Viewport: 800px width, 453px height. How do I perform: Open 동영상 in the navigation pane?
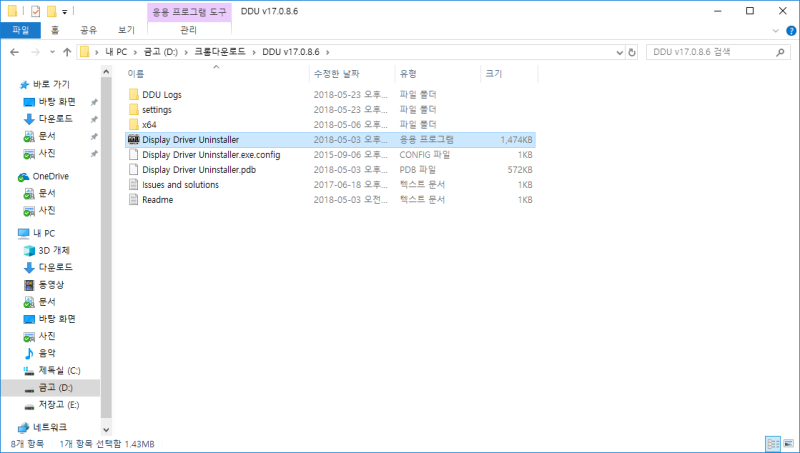pos(52,285)
